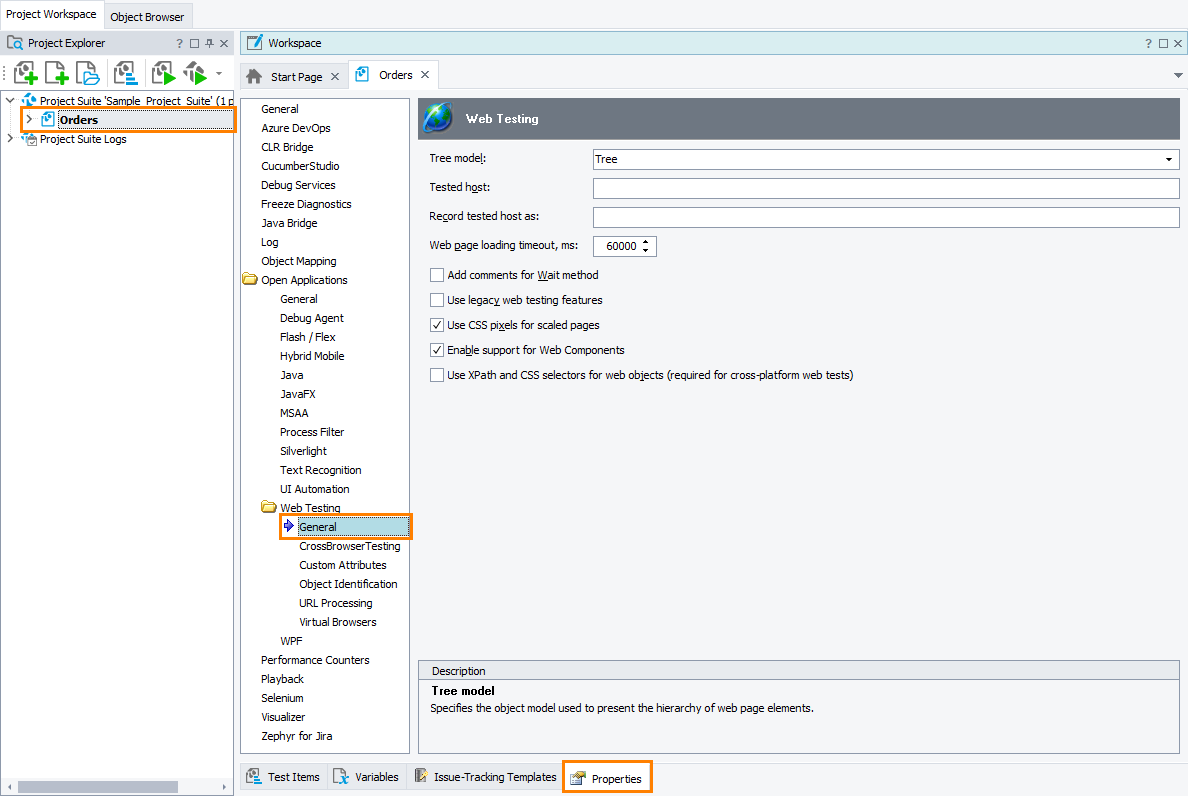Open the Object Mapping page
The image size is (1188, 796).
pos(299,261)
